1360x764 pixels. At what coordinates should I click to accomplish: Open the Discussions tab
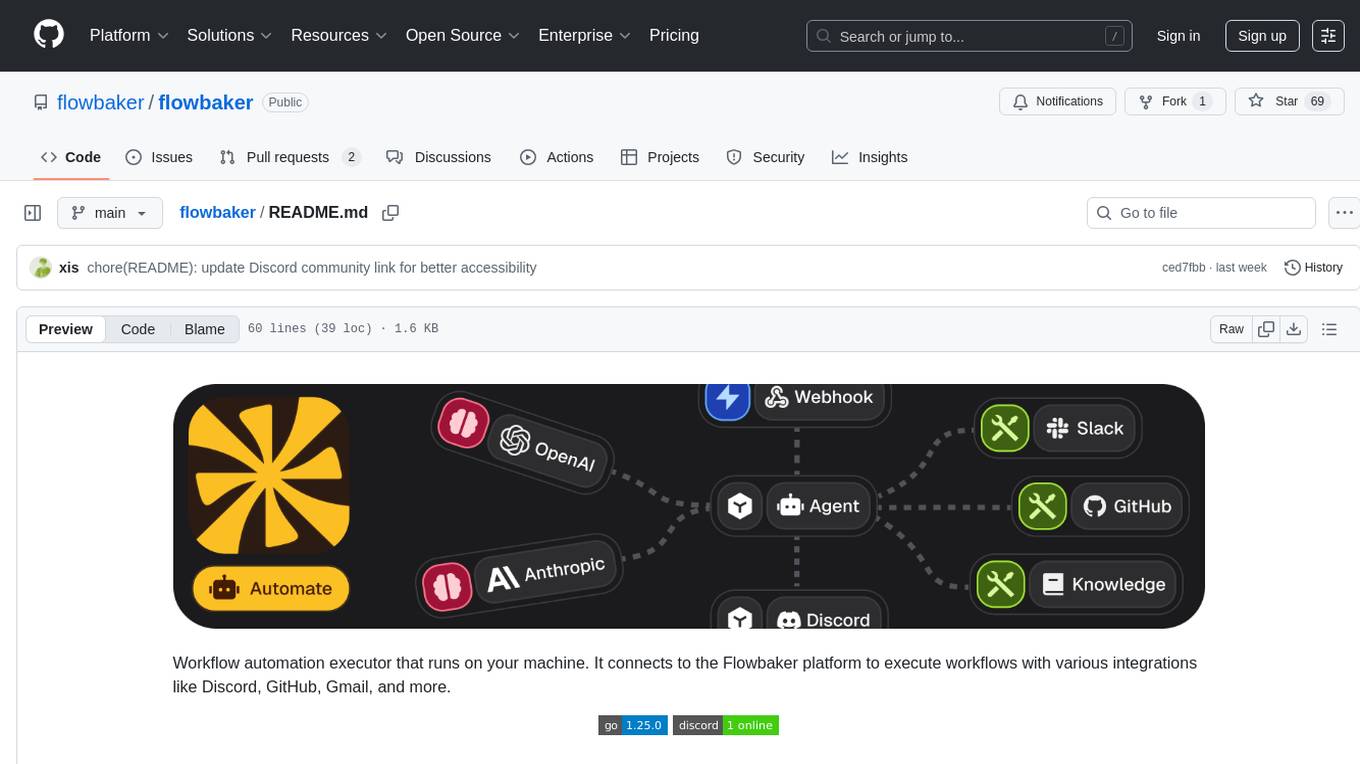[439, 157]
